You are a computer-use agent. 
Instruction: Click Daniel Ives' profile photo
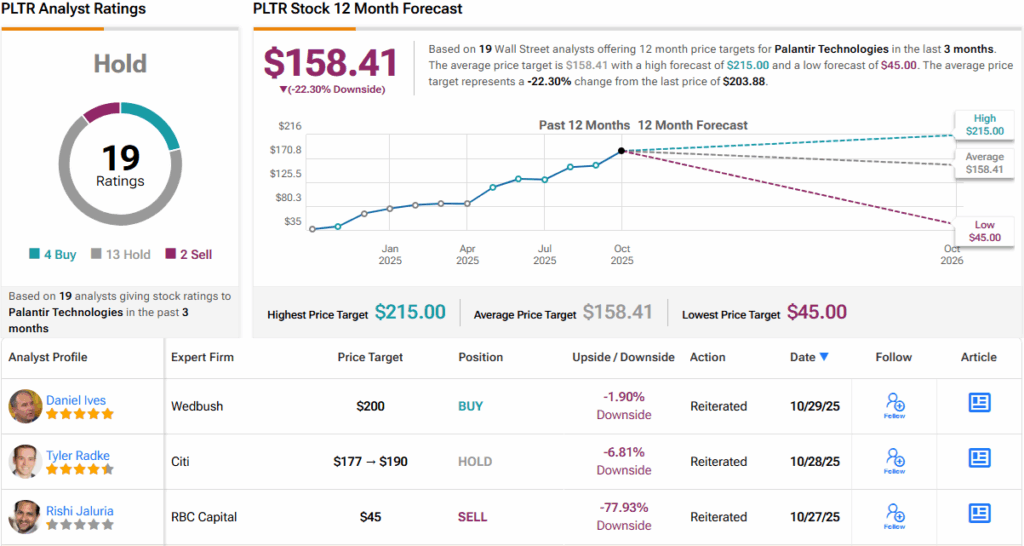click(x=26, y=406)
